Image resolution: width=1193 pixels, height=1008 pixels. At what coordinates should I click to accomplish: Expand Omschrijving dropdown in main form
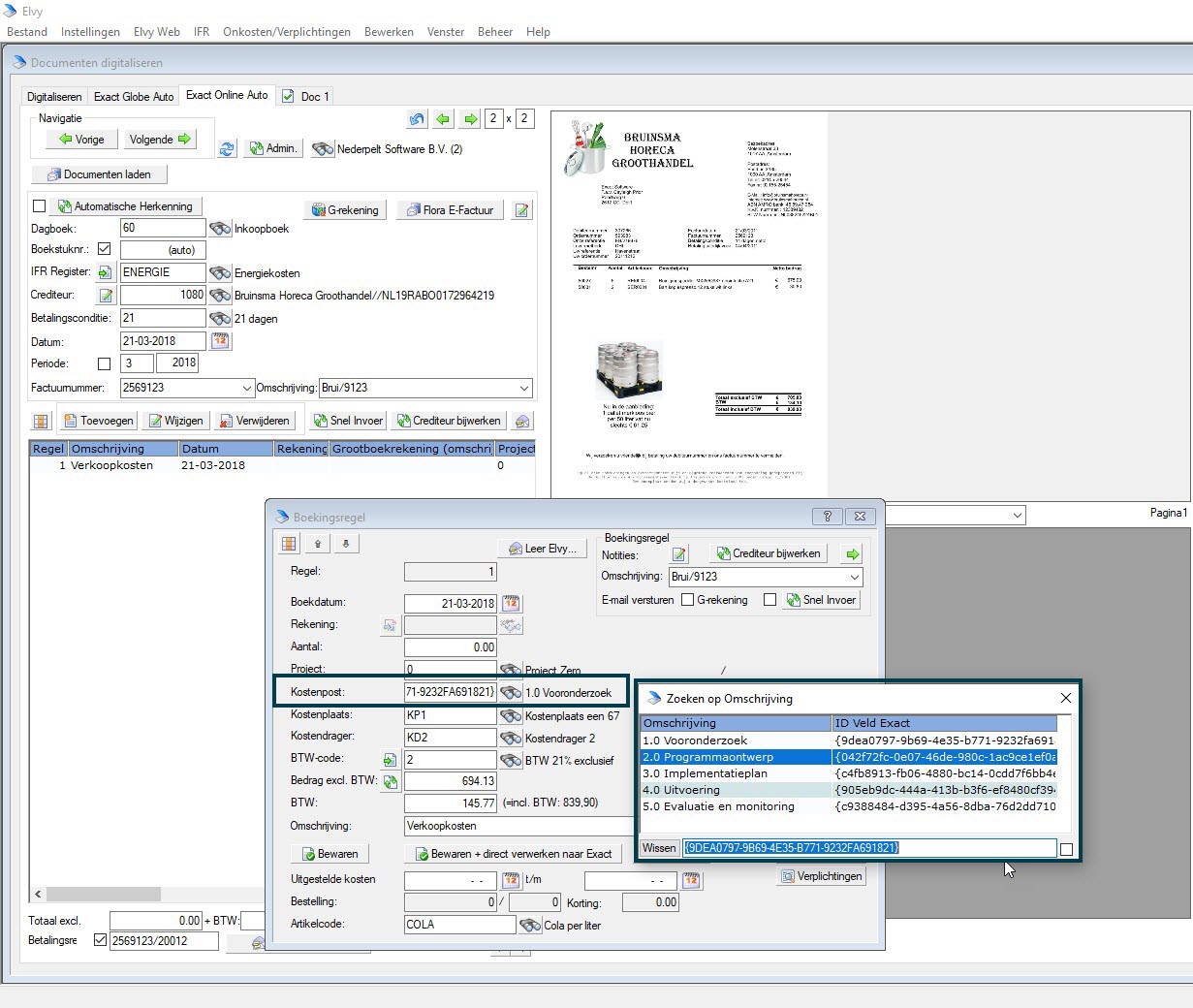tap(524, 388)
